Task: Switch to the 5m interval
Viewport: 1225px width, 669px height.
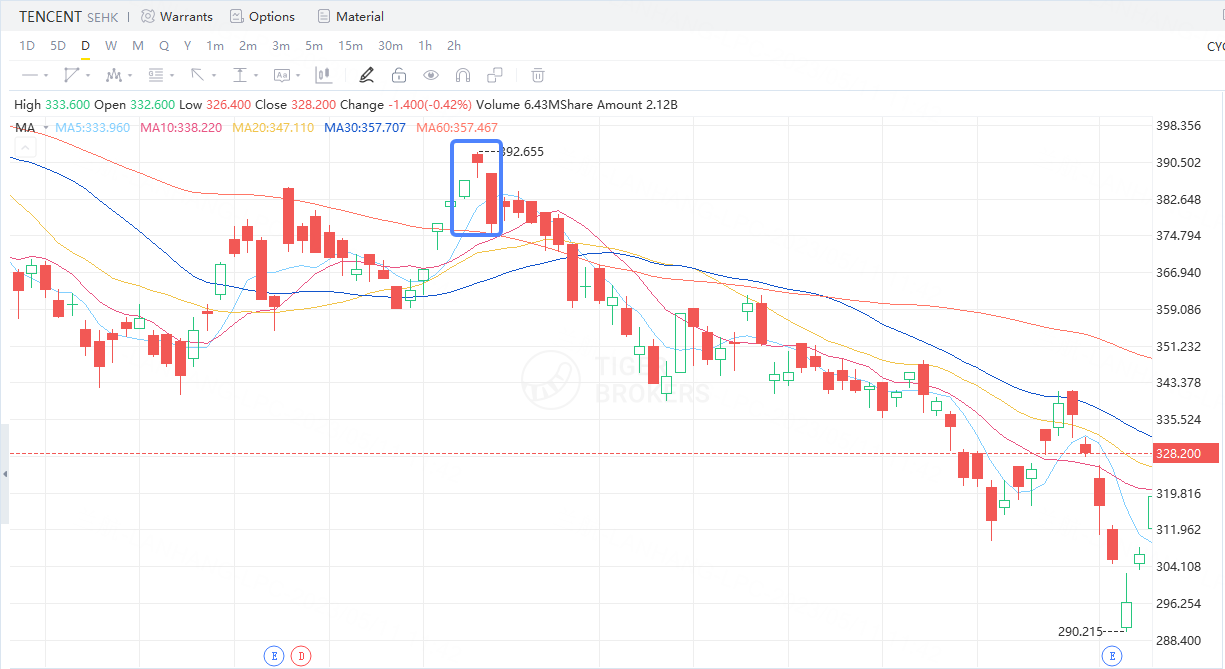Action: pos(314,46)
